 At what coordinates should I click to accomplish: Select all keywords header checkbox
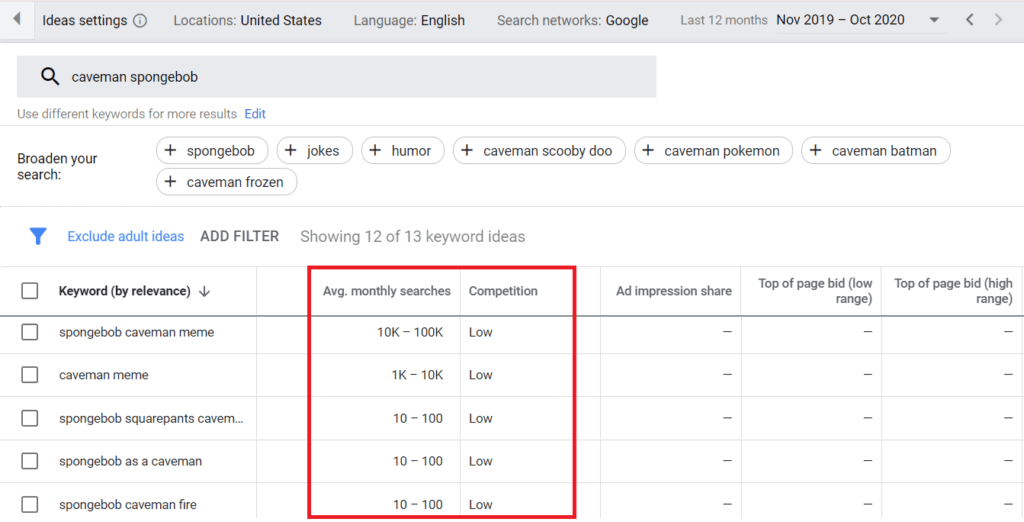29,291
